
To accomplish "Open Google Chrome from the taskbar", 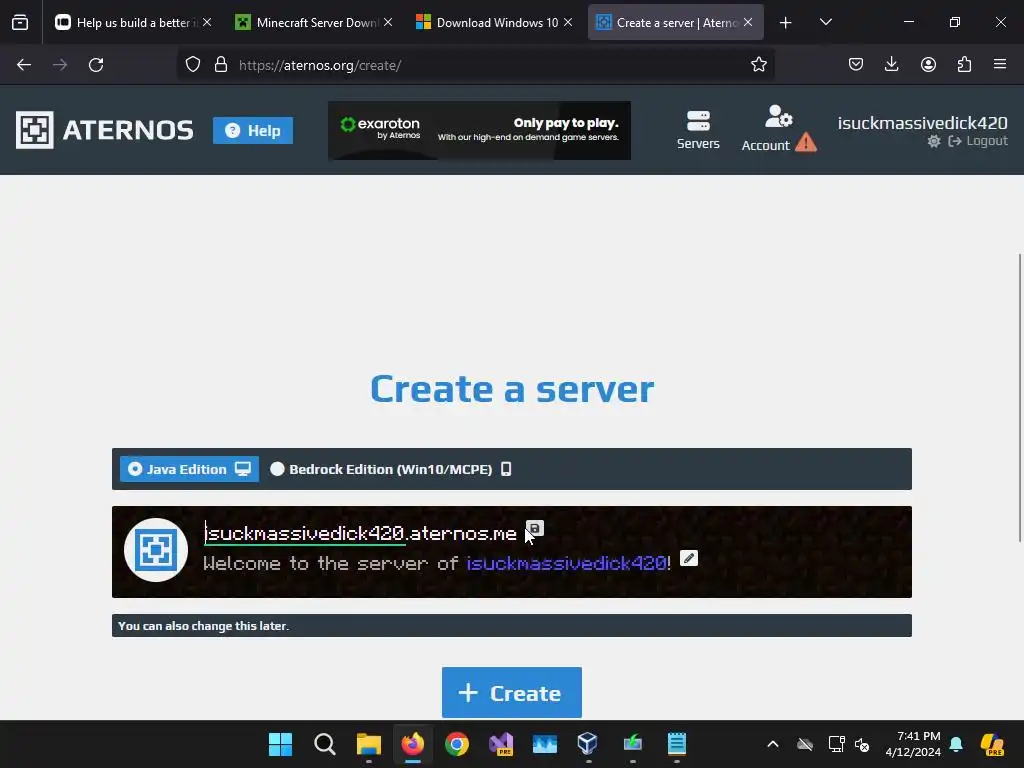I will point(457,744).
